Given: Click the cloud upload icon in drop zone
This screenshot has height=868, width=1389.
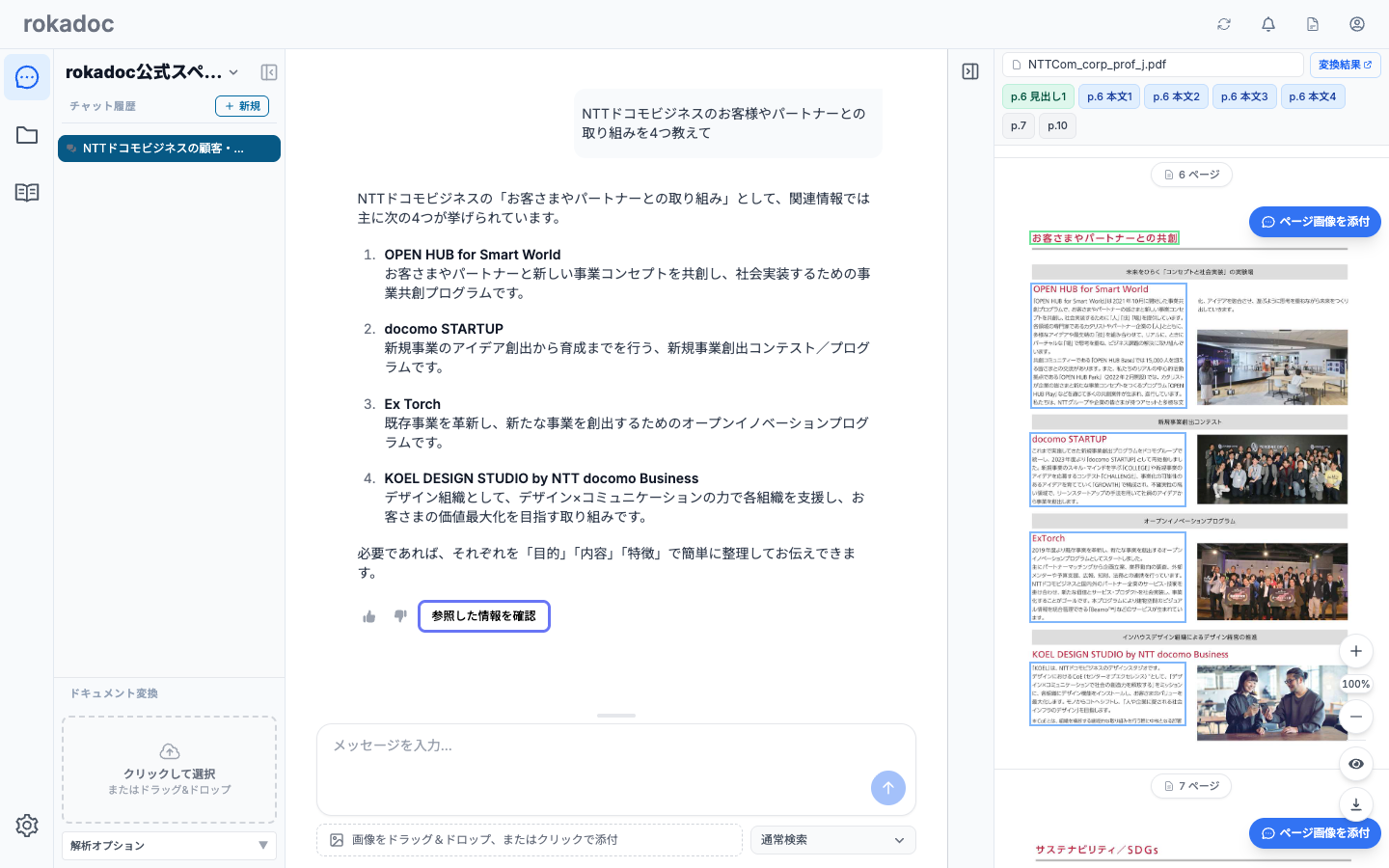Looking at the screenshot, I should [170, 751].
